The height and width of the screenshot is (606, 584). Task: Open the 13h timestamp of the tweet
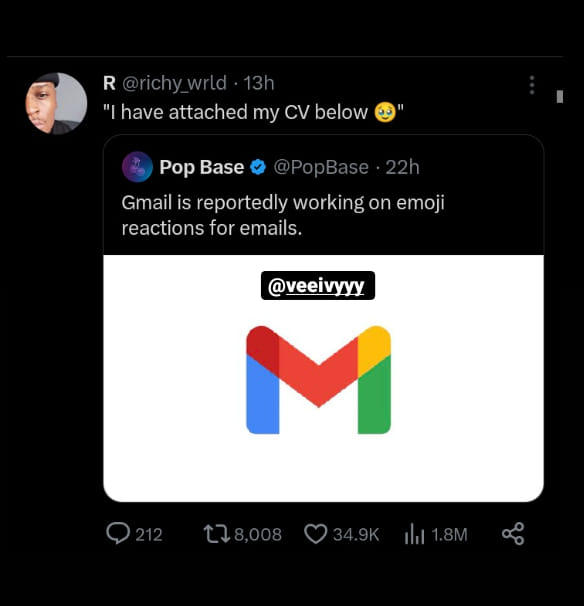pyautogui.click(x=259, y=83)
